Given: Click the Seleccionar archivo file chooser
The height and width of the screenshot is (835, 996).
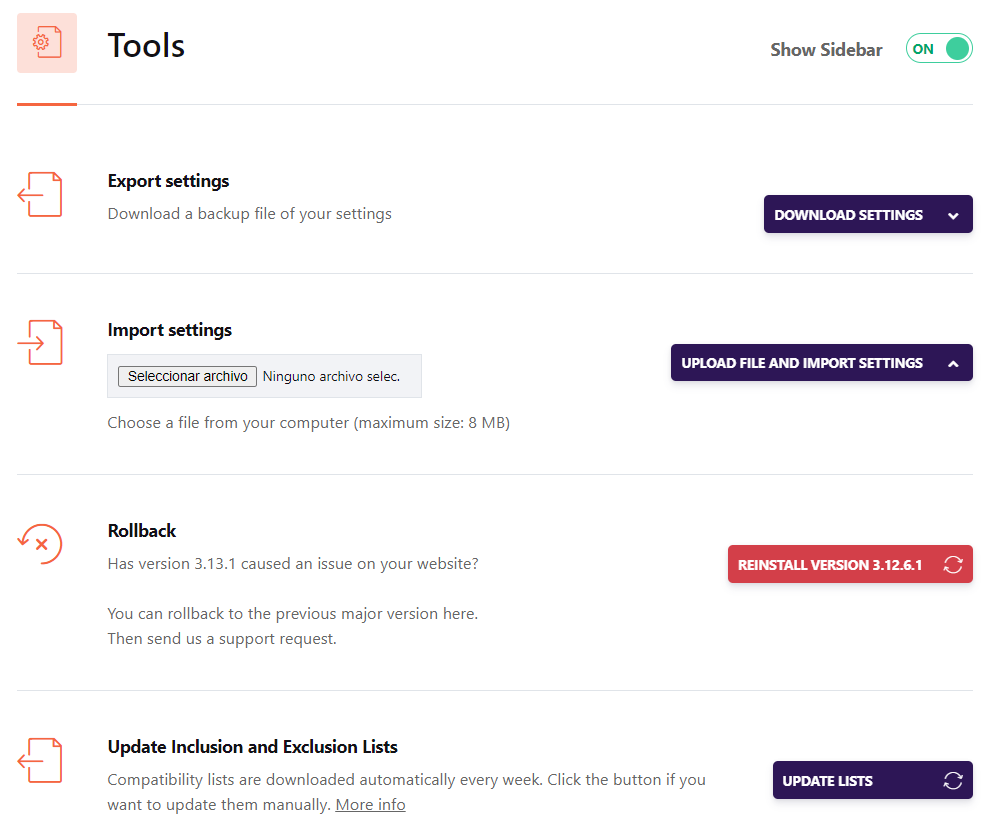Looking at the screenshot, I should tap(187, 377).
